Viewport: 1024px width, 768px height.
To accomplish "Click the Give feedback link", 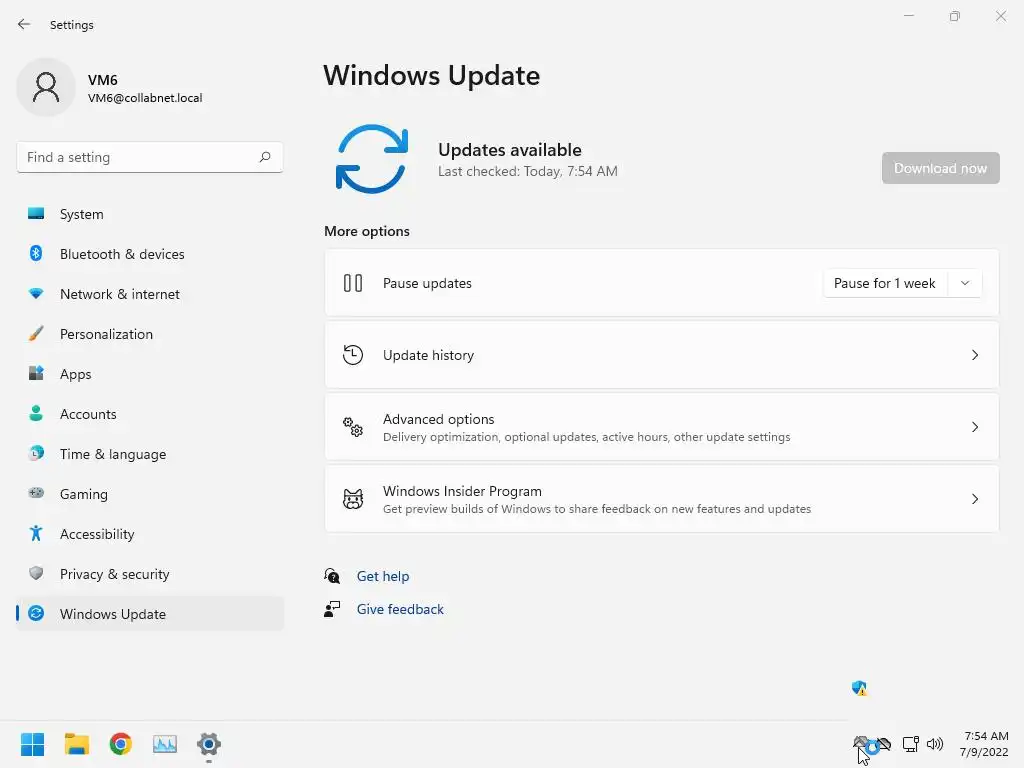I will click(400, 609).
